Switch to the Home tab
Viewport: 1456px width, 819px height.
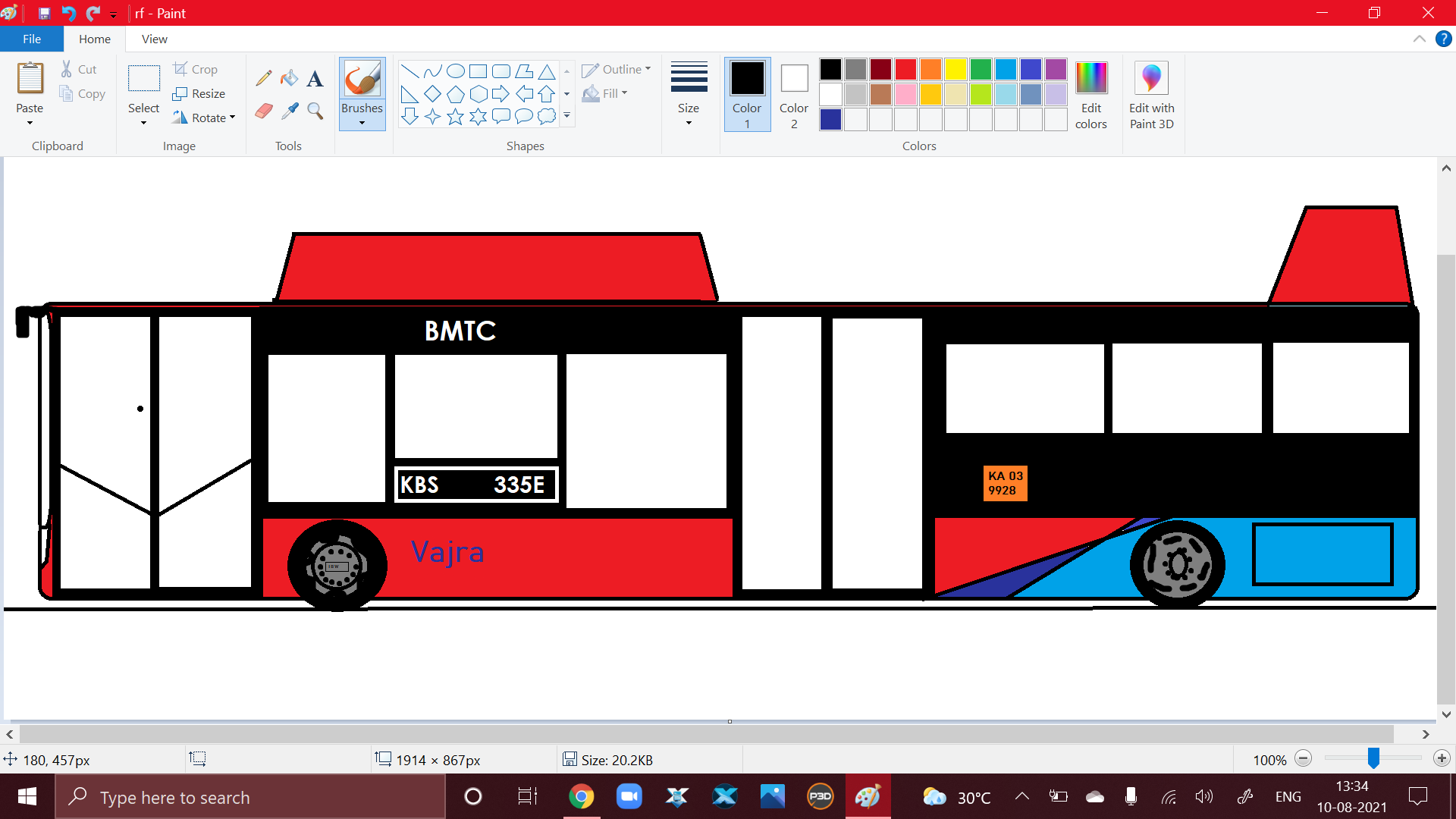(x=95, y=39)
